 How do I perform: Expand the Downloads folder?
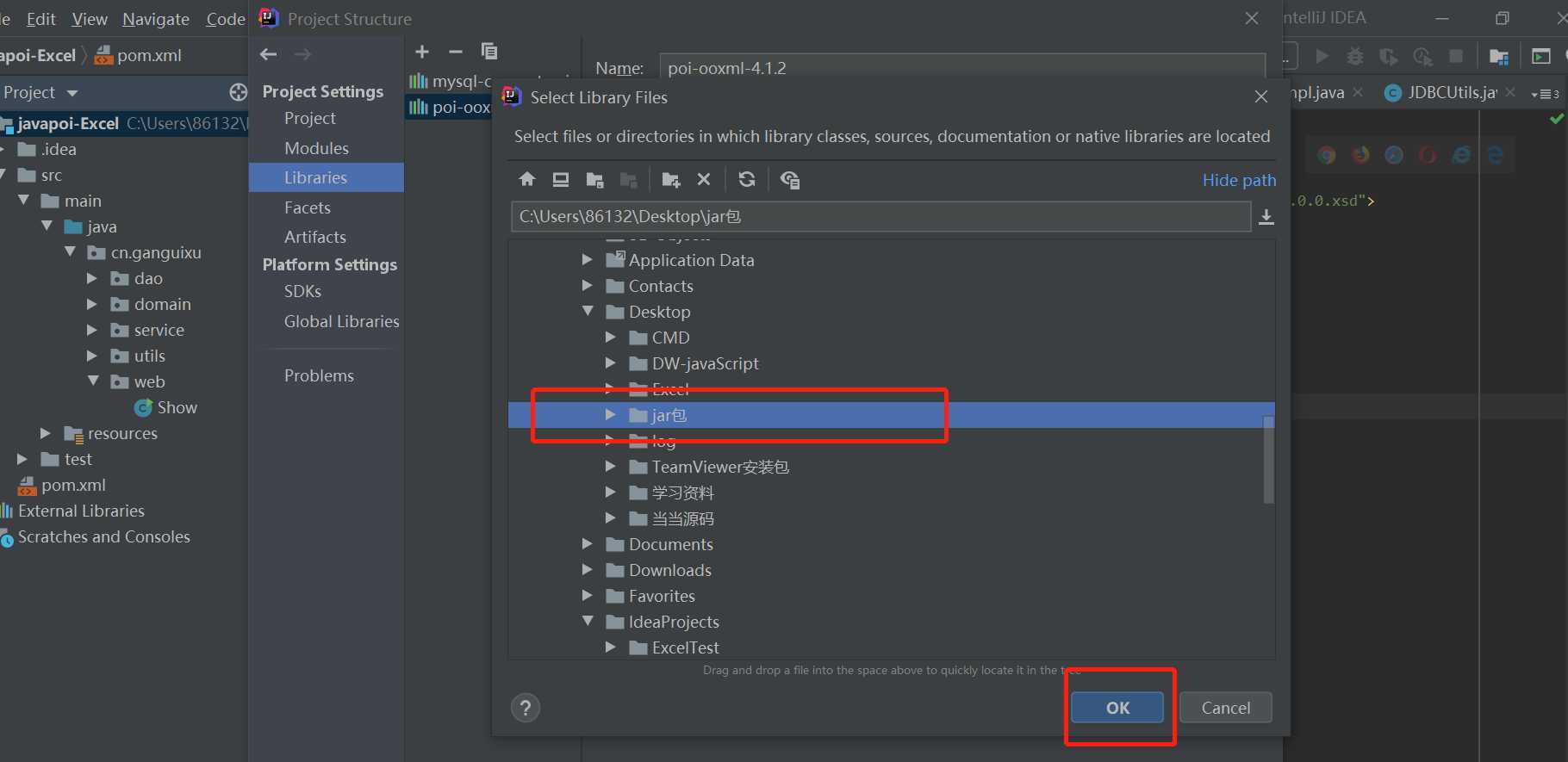click(x=588, y=569)
